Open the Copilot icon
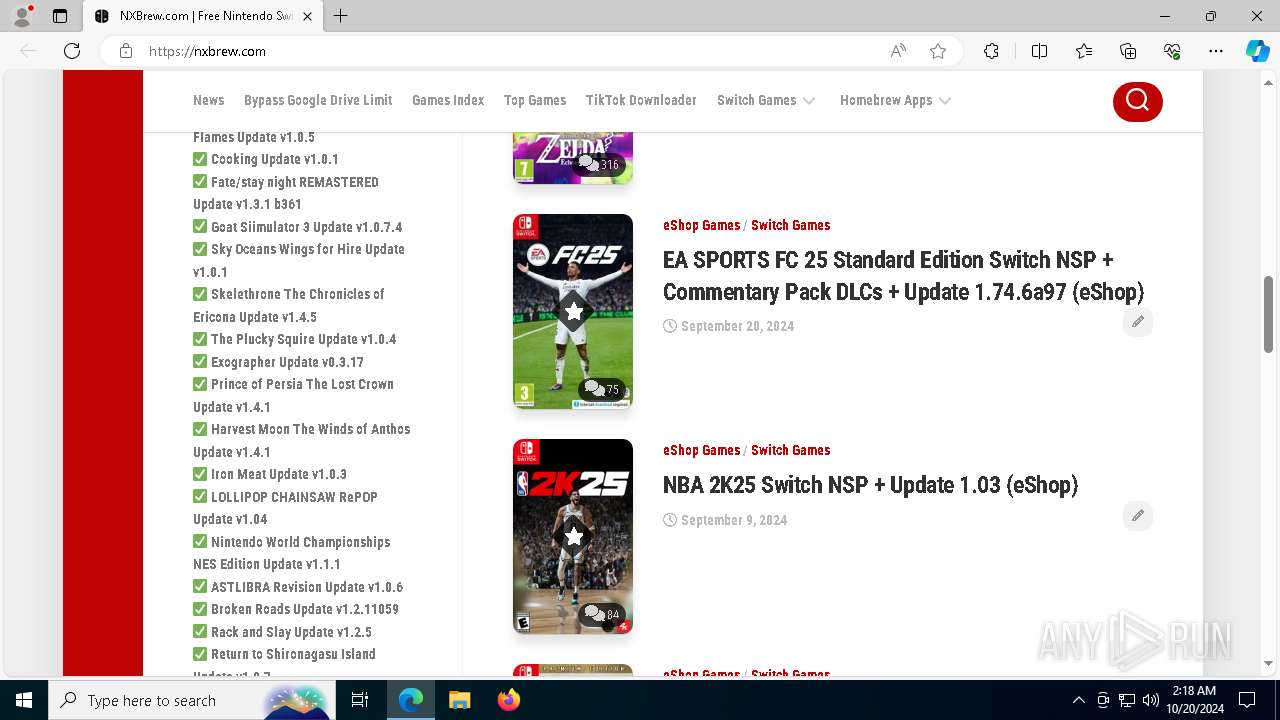 tap(1257, 51)
